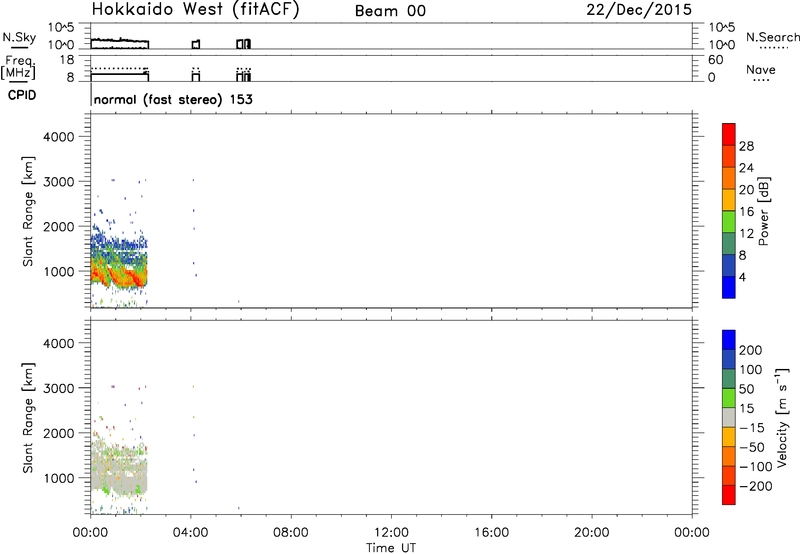Image resolution: width=800 pixels, height=554 pixels.
Task: Click the solid line sample under N.Sky
Action: 19,47
